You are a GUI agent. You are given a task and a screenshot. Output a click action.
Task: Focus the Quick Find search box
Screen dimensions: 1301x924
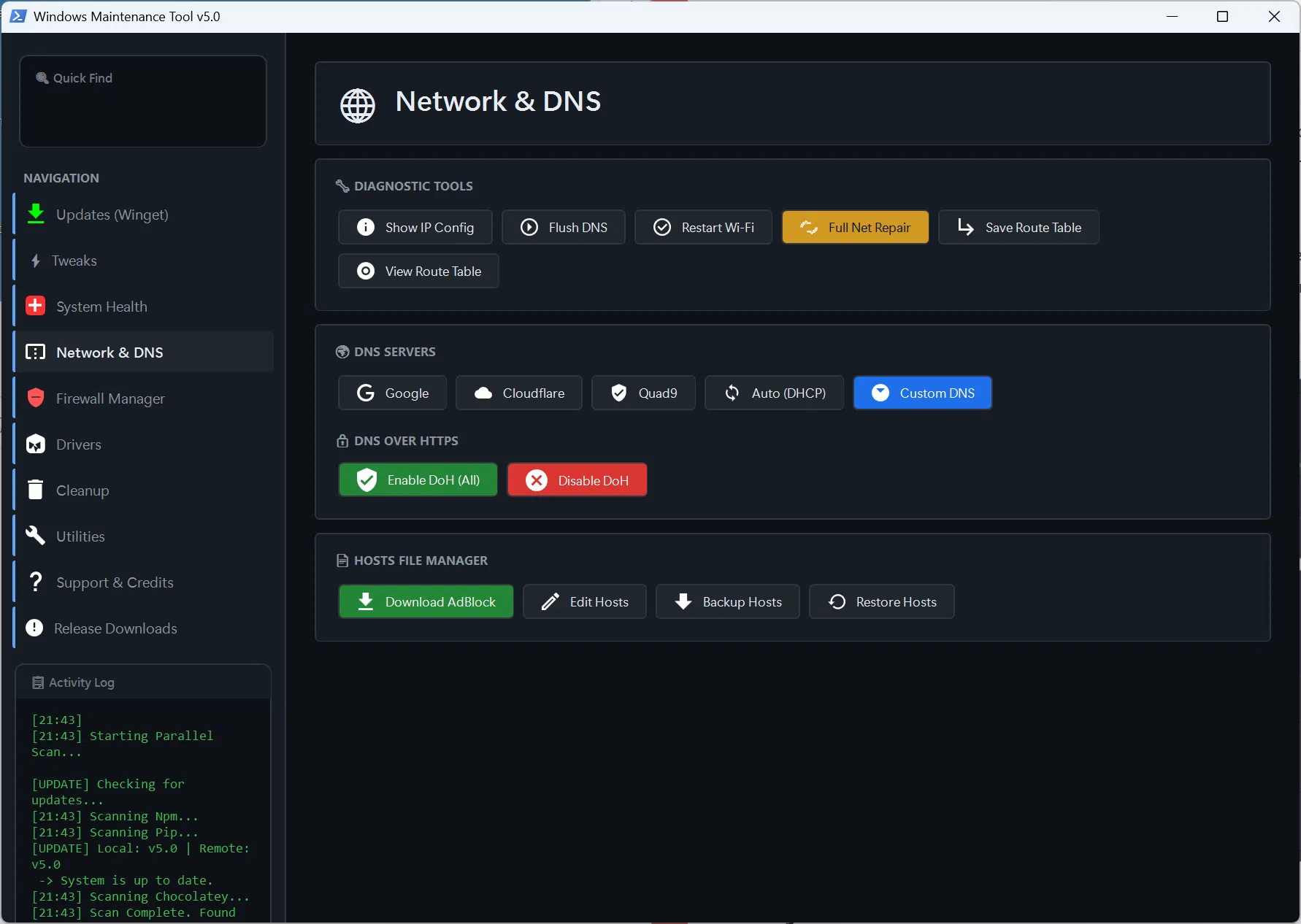click(x=143, y=101)
